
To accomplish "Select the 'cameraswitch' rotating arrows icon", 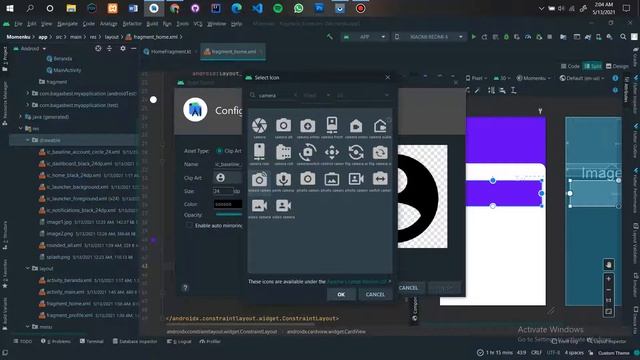I will [307, 152].
